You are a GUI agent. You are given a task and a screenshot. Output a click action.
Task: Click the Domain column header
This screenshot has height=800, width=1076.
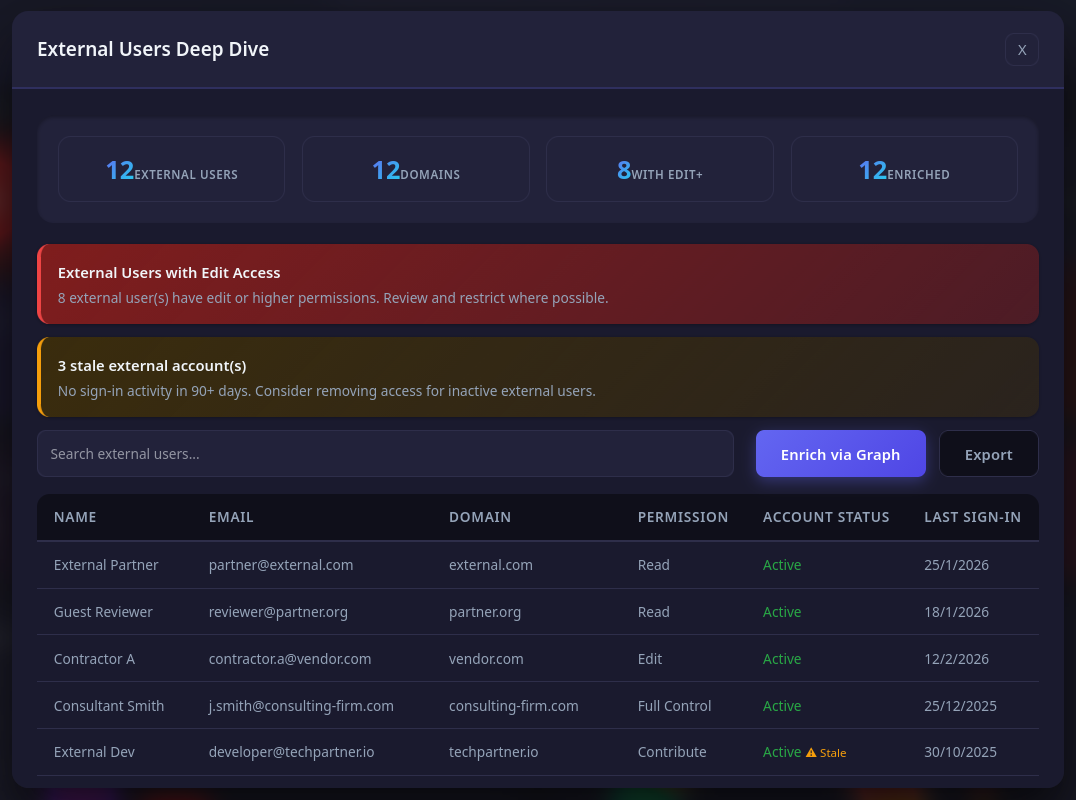pos(480,517)
